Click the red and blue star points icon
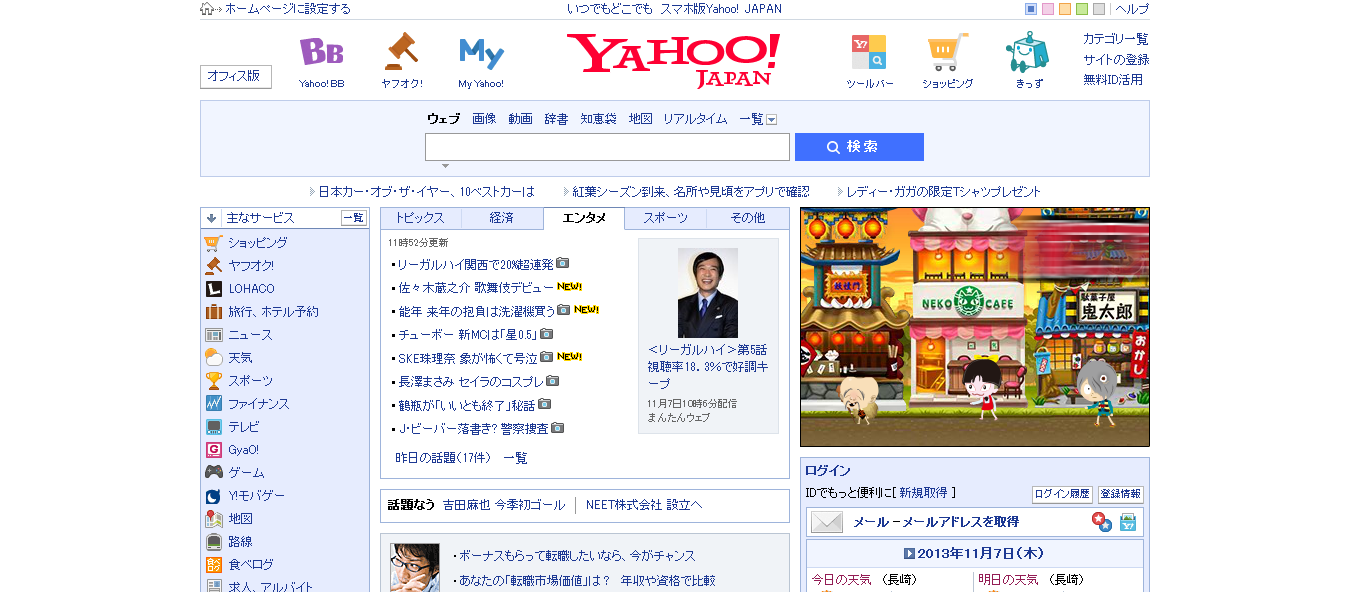Image resolution: width=1349 pixels, height=592 pixels. pyautogui.click(x=1101, y=522)
